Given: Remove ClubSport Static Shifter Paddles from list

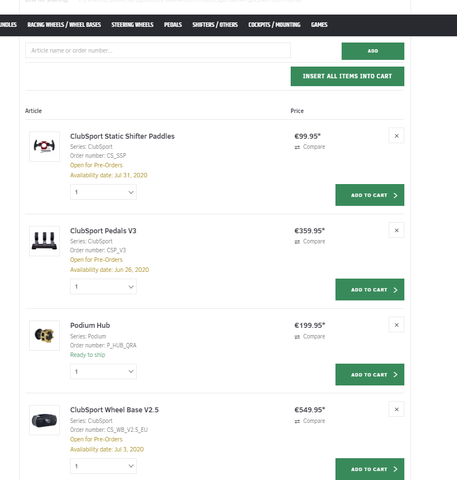Looking at the screenshot, I should [x=396, y=136].
